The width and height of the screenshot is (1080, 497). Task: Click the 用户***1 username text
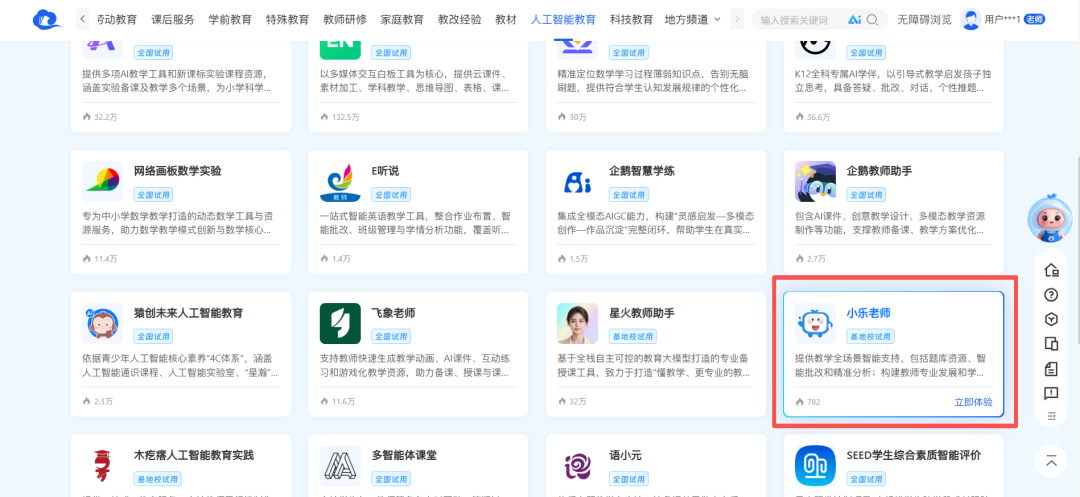[x=1003, y=19]
